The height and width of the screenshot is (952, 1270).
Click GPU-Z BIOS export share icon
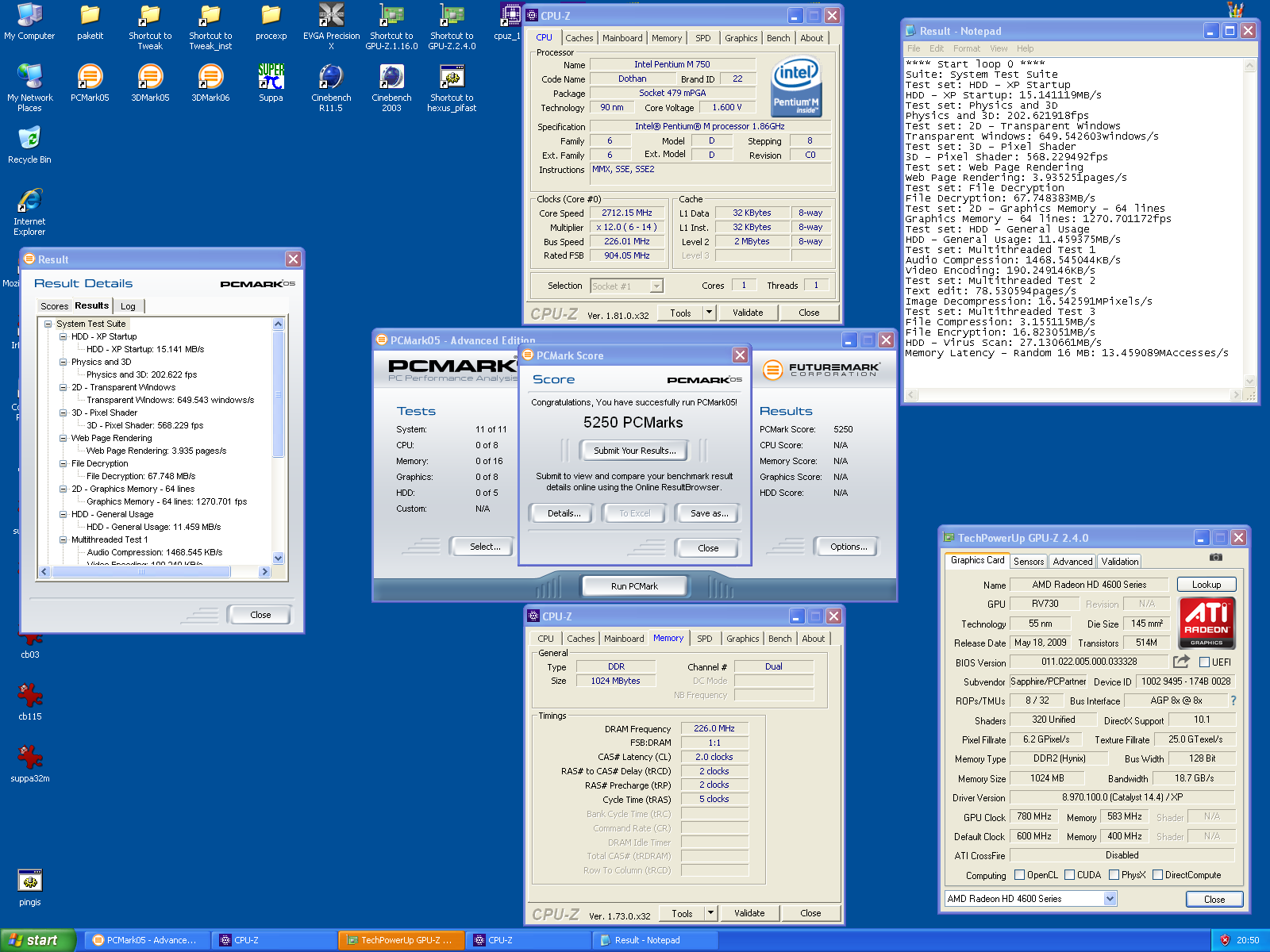pos(1181,661)
